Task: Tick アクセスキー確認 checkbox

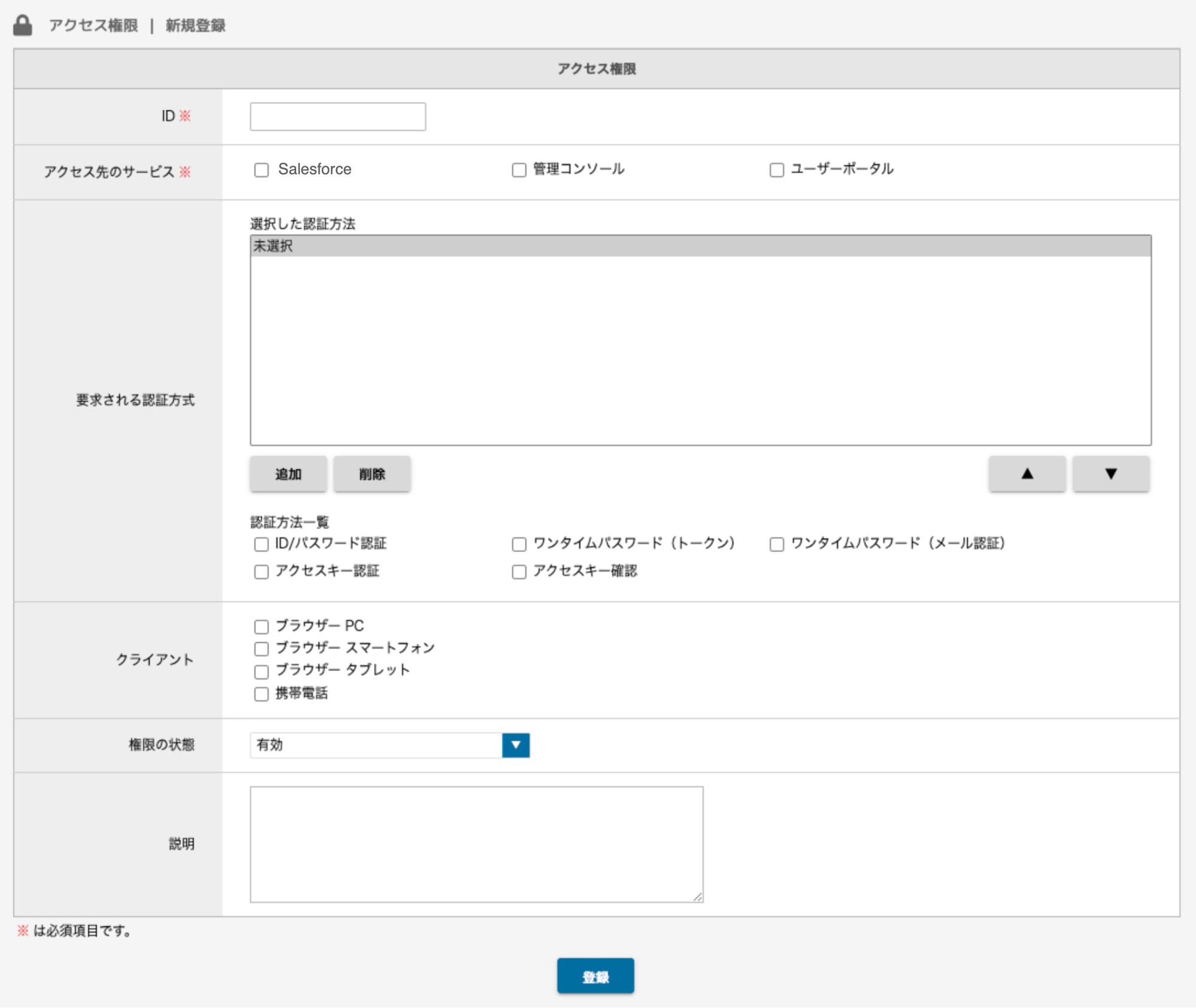Action: [519, 572]
